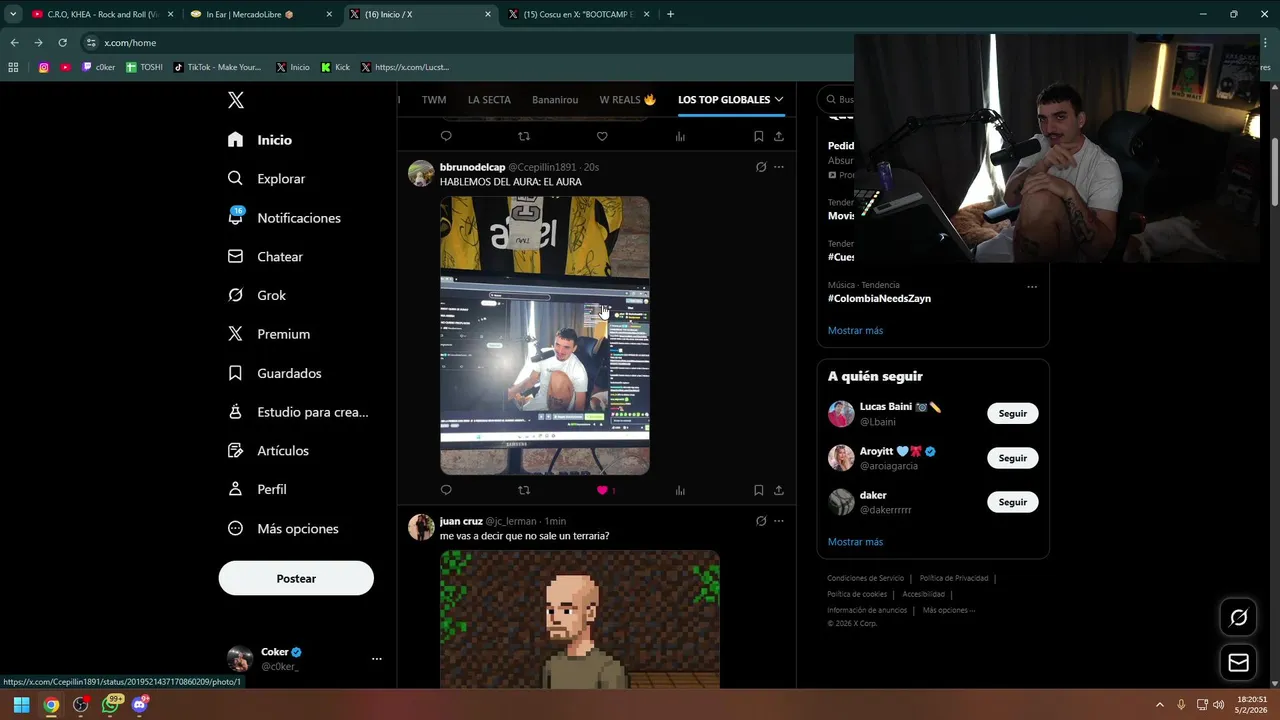
Task: Open the floating Grok button
Action: [x=1238, y=618]
